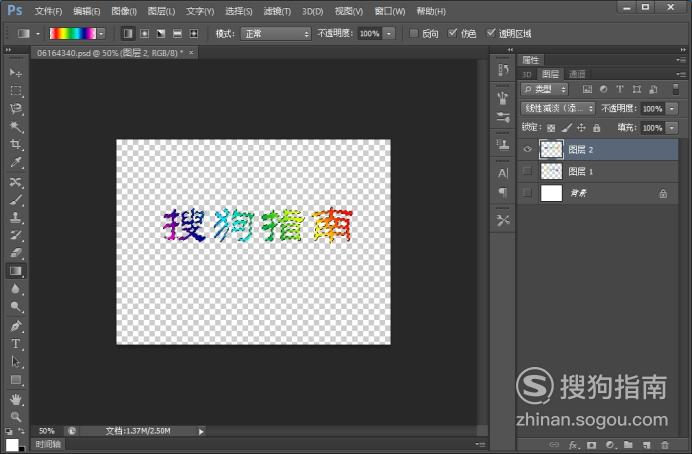Select the Path Selection tool

tap(16, 362)
